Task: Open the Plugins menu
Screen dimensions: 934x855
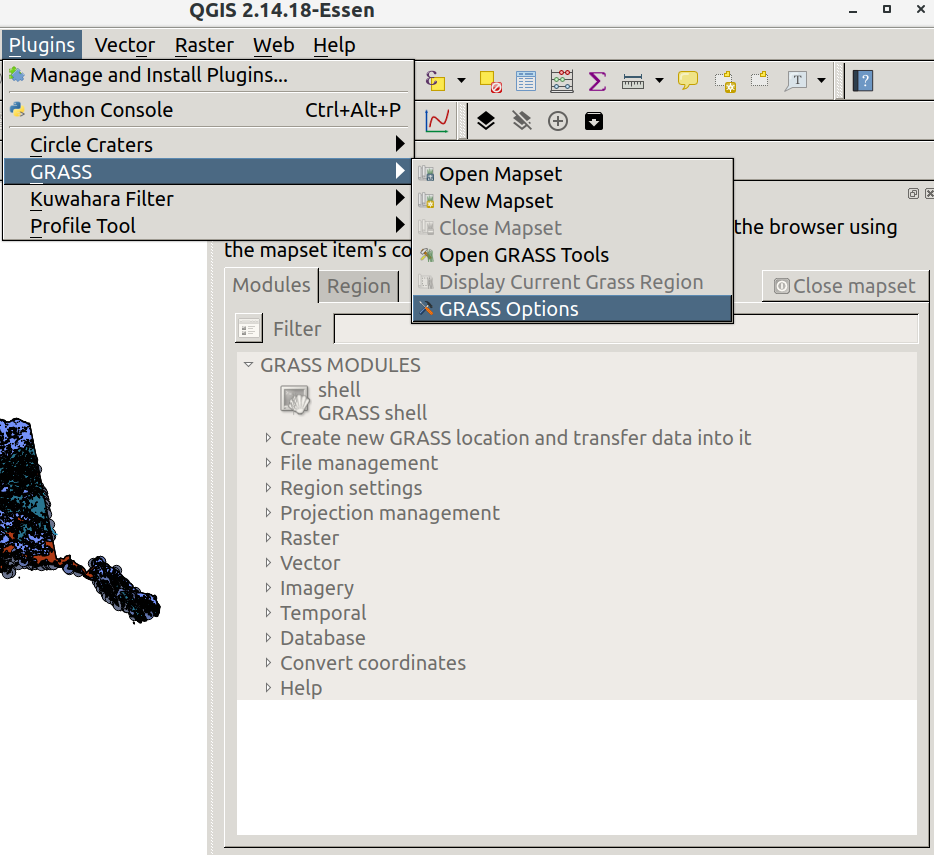Action: (42, 45)
